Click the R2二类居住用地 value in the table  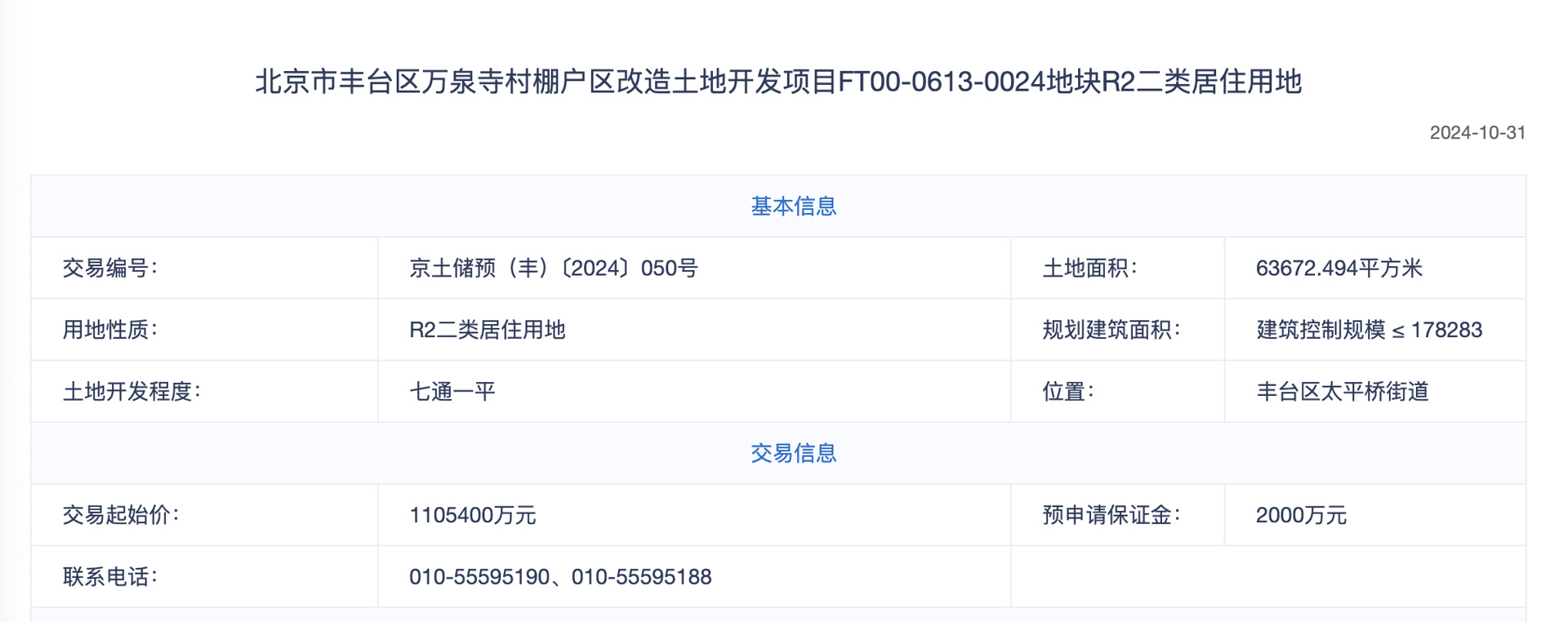click(487, 330)
